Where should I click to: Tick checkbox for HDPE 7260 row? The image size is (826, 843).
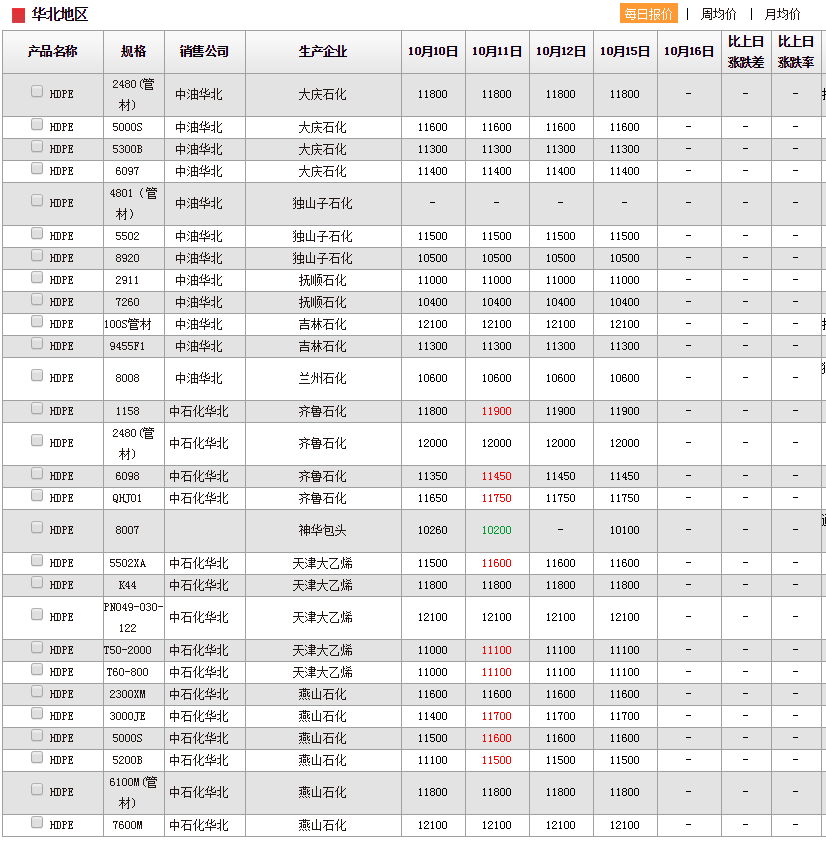[37, 299]
